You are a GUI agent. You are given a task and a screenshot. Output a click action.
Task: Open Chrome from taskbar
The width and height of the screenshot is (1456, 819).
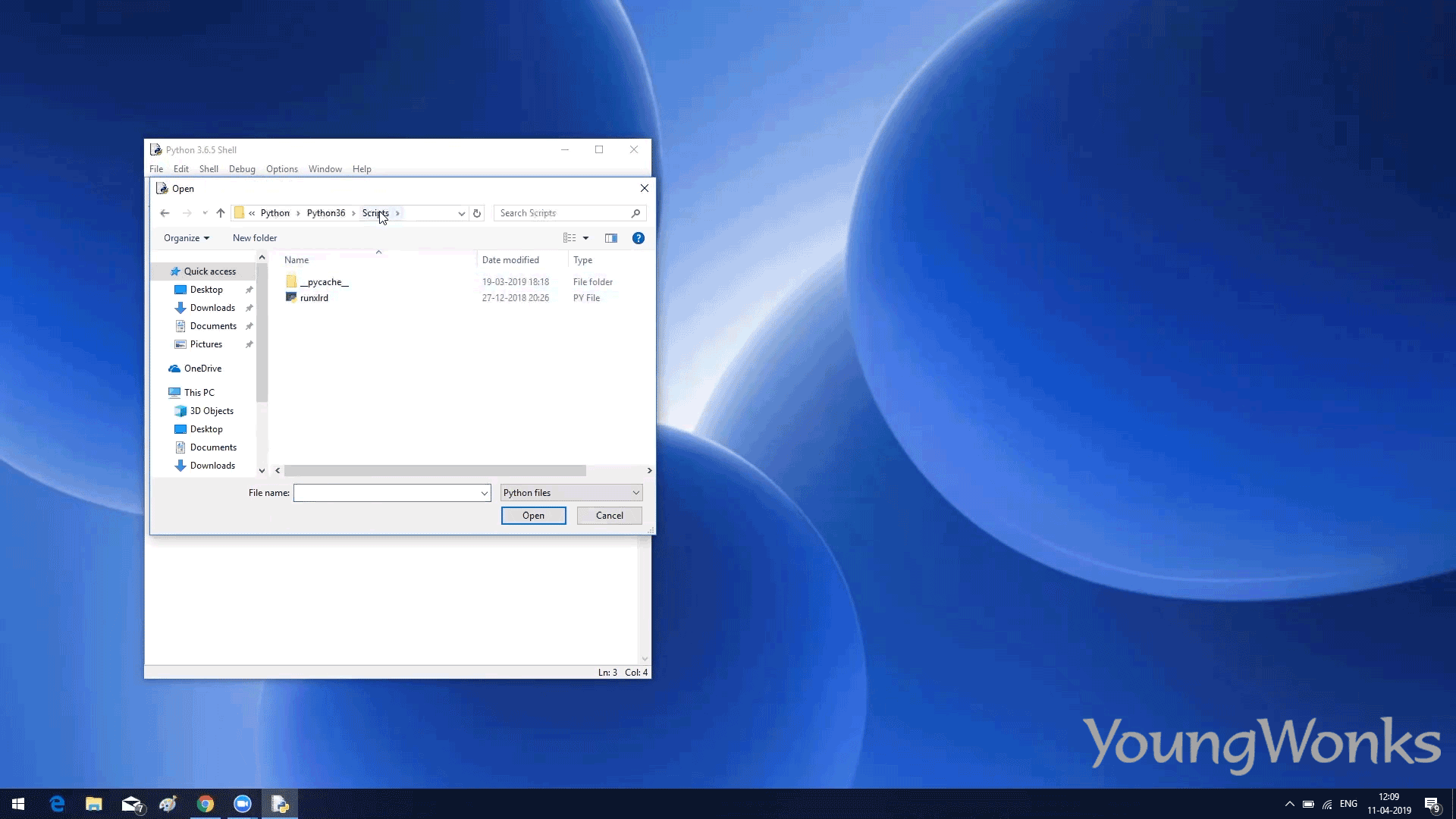pyautogui.click(x=206, y=804)
